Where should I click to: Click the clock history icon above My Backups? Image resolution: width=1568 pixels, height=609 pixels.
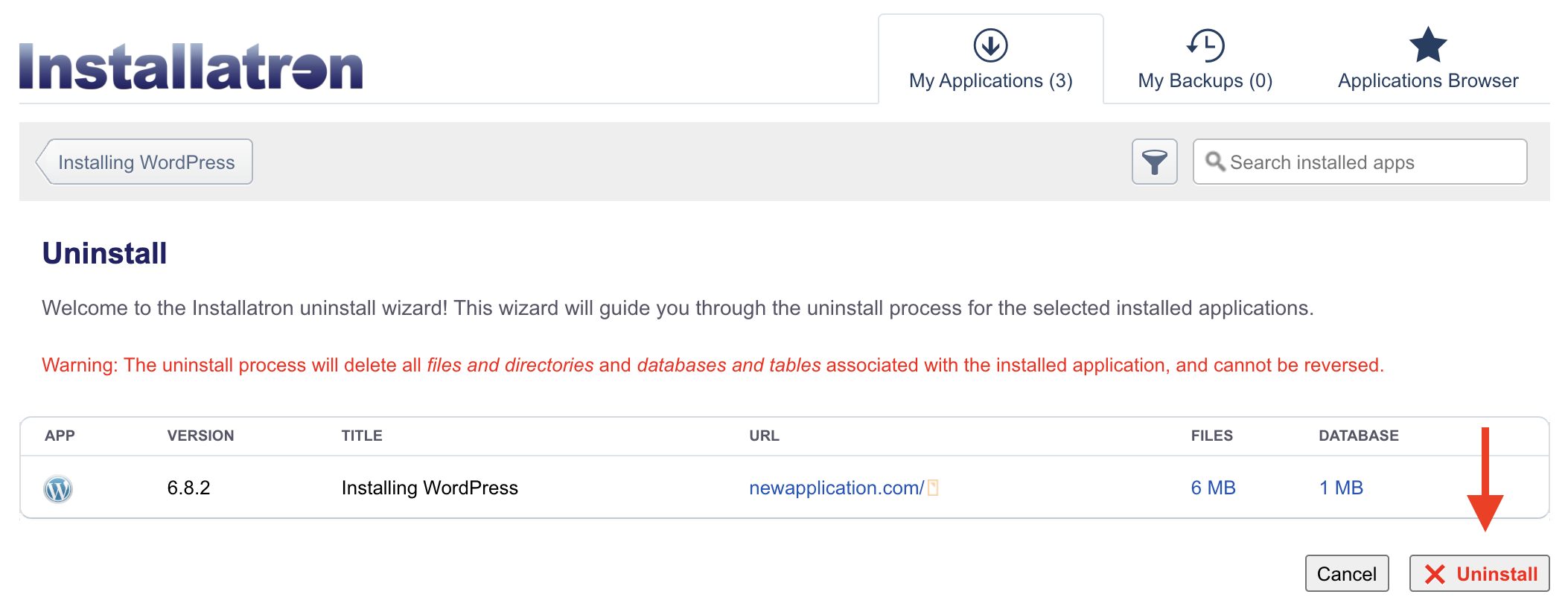pyautogui.click(x=1205, y=45)
